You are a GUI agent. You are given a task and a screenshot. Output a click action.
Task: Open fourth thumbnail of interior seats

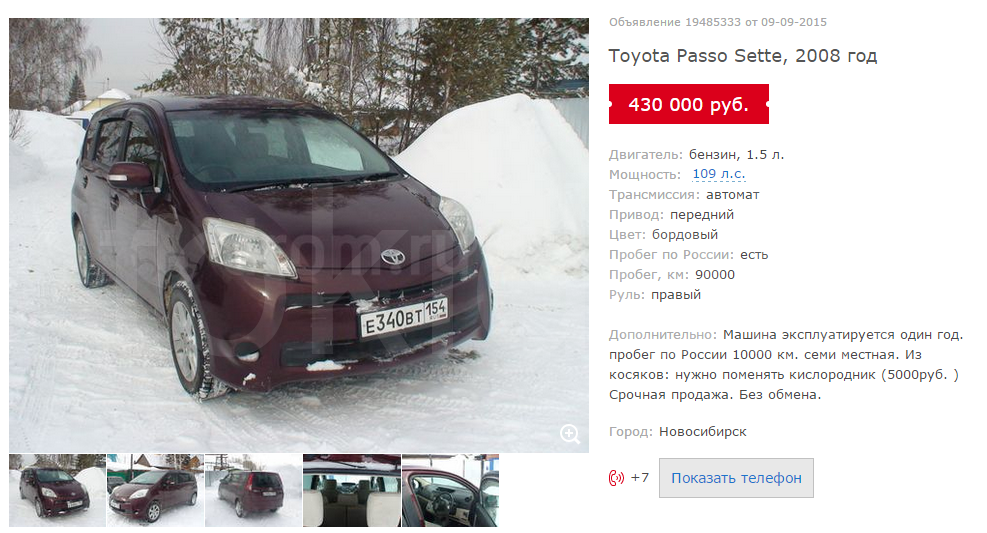coord(352,490)
